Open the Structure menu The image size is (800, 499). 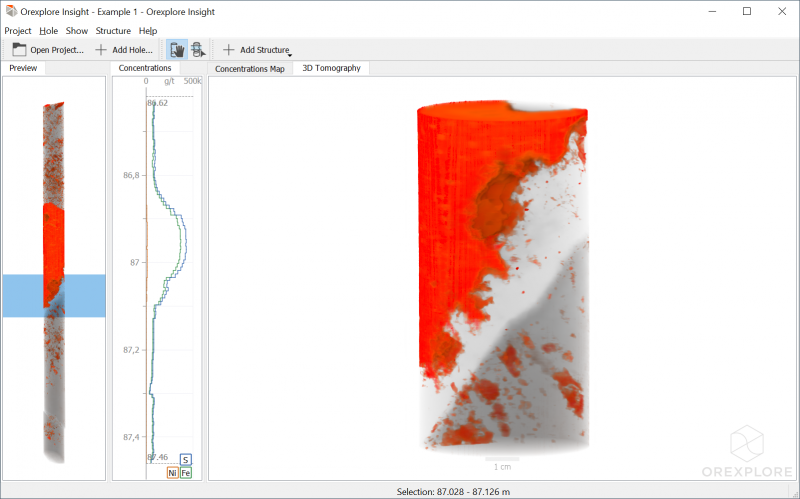point(113,31)
